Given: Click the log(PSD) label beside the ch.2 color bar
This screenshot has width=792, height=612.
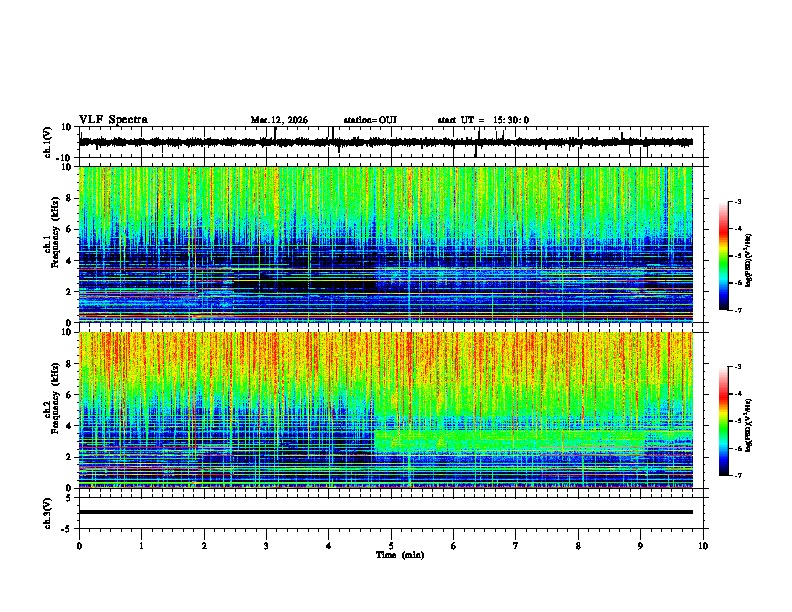Looking at the screenshot, I should (749, 425).
